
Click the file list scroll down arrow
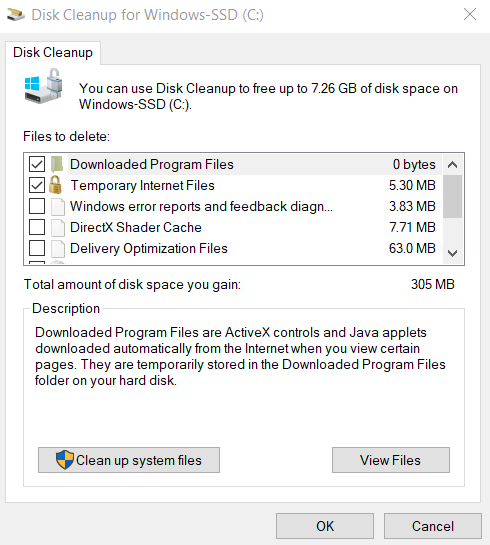coord(452,253)
